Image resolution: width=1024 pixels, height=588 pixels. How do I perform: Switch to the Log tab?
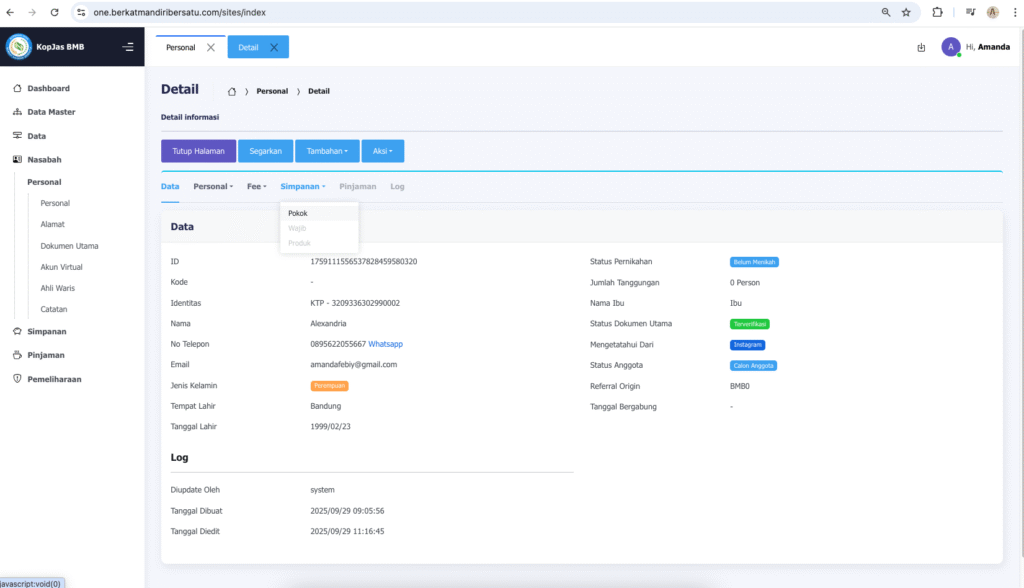(397, 186)
